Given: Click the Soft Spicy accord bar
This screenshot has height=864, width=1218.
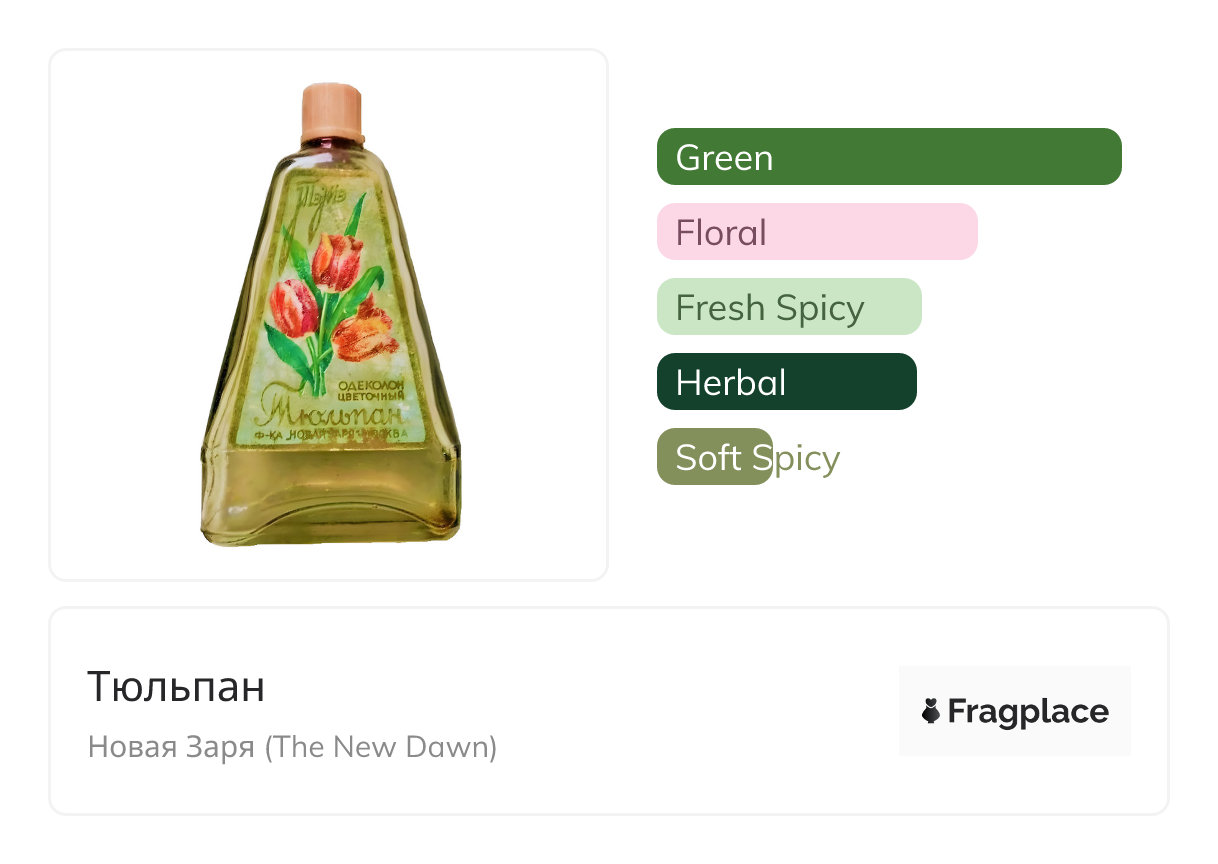Looking at the screenshot, I should tap(715, 457).
